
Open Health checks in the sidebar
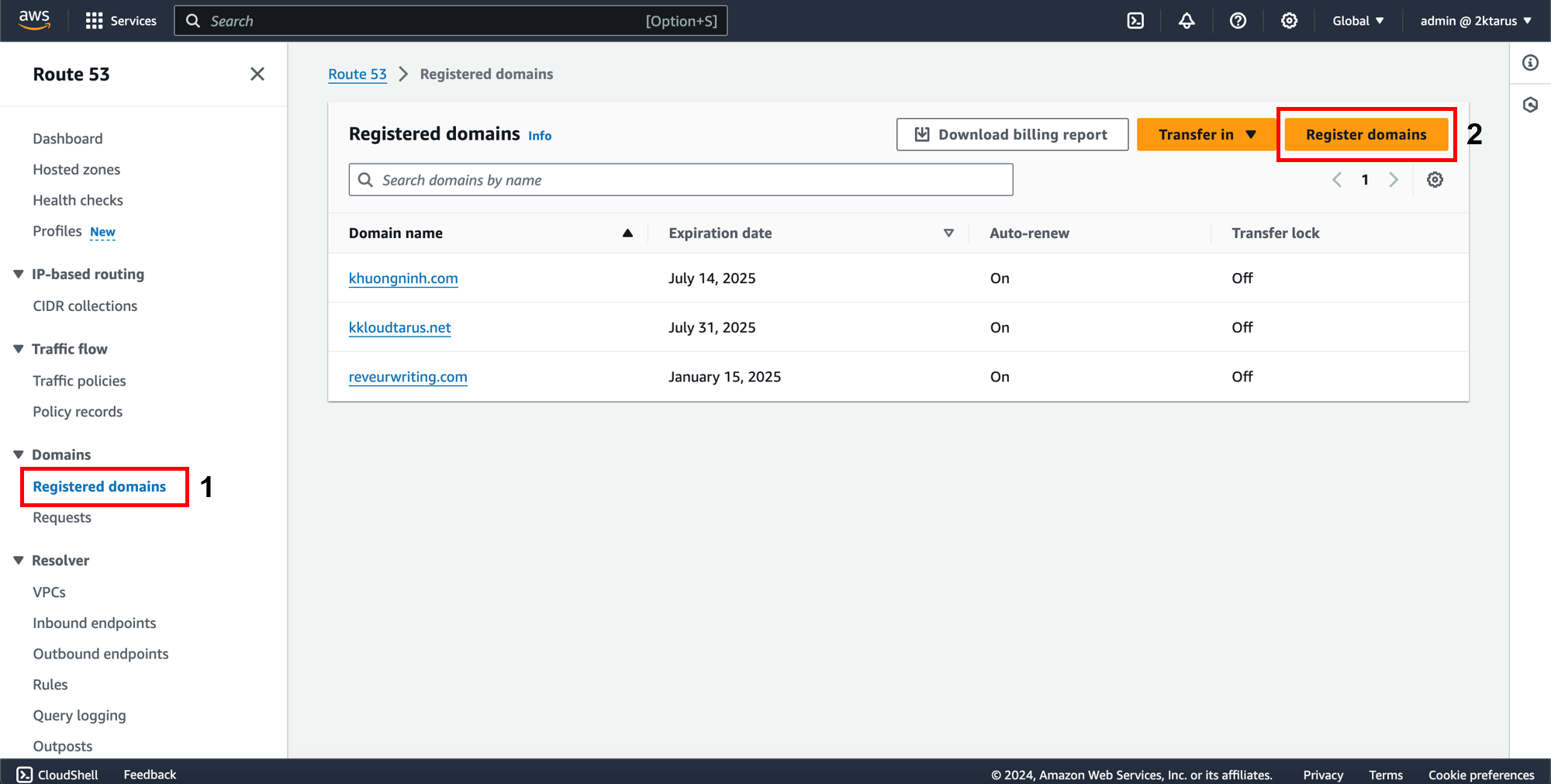[x=78, y=200]
